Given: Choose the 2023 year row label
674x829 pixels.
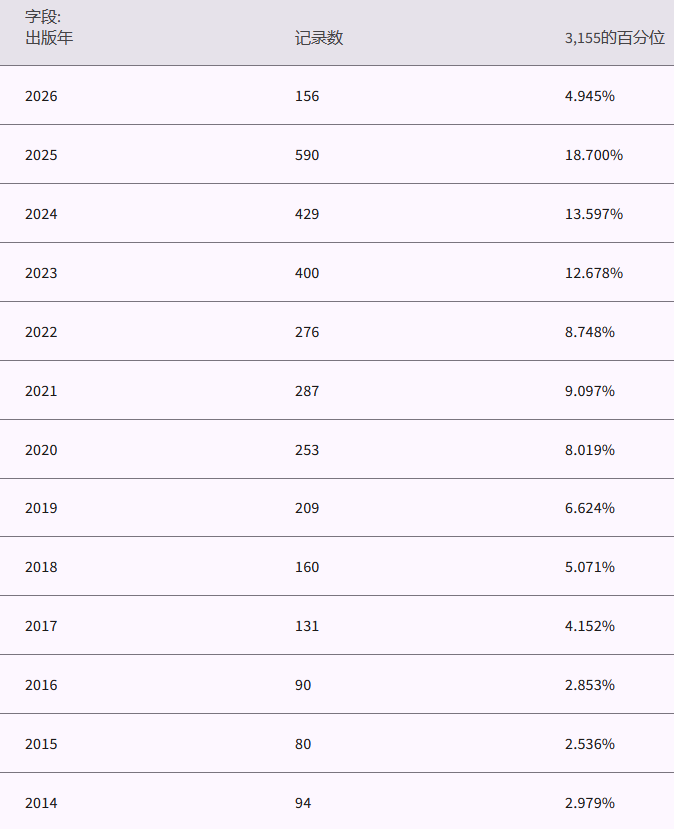Looking at the screenshot, I should (x=41, y=274).
